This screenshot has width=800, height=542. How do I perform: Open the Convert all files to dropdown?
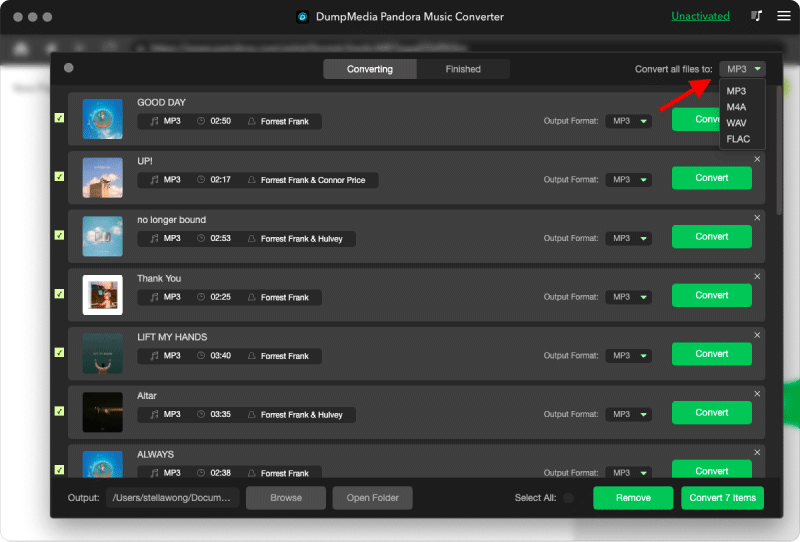pos(742,69)
